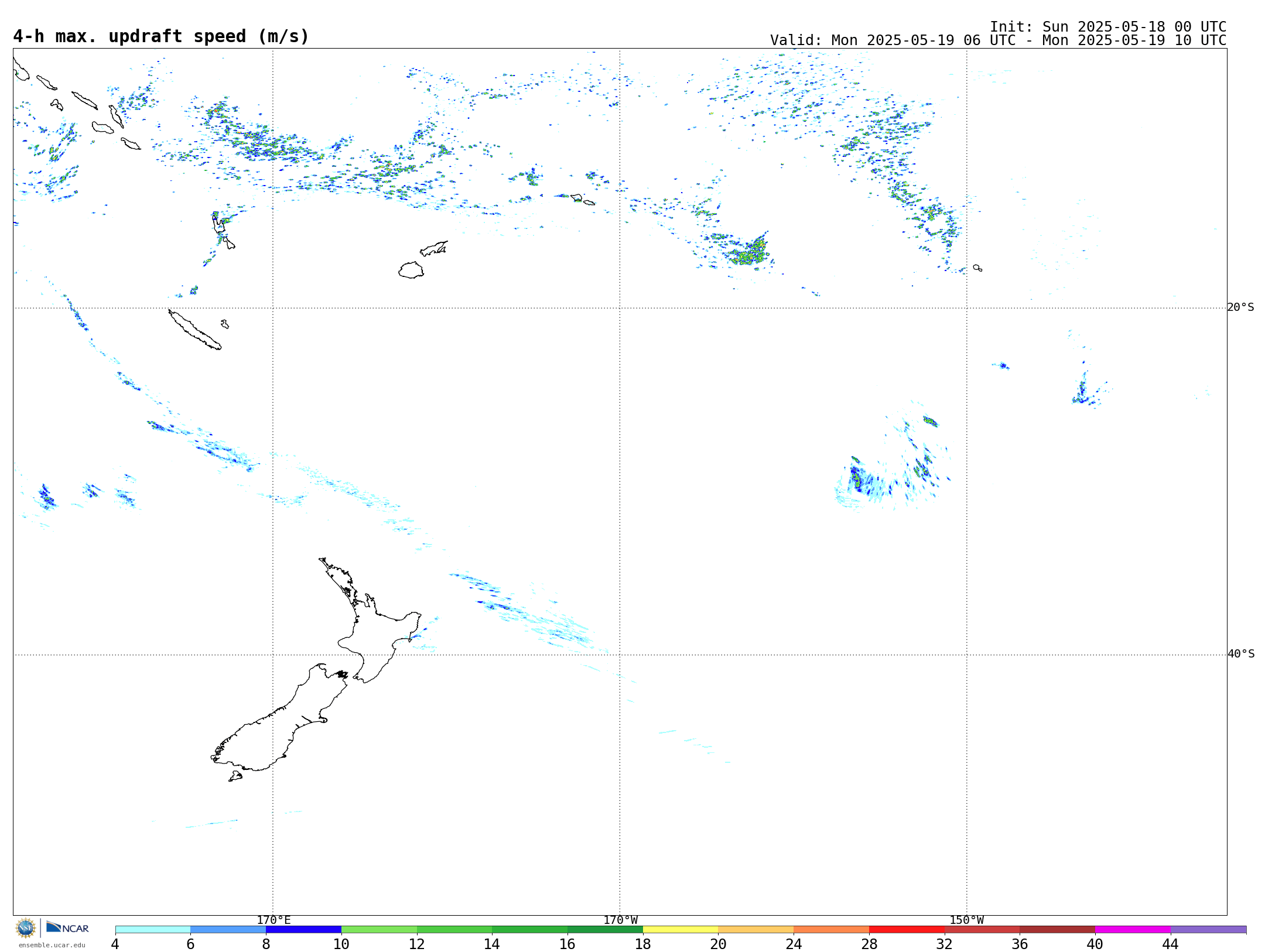Click the colorbar tick label 10
Image resolution: width=1265 pixels, height=952 pixels.
[x=341, y=944]
